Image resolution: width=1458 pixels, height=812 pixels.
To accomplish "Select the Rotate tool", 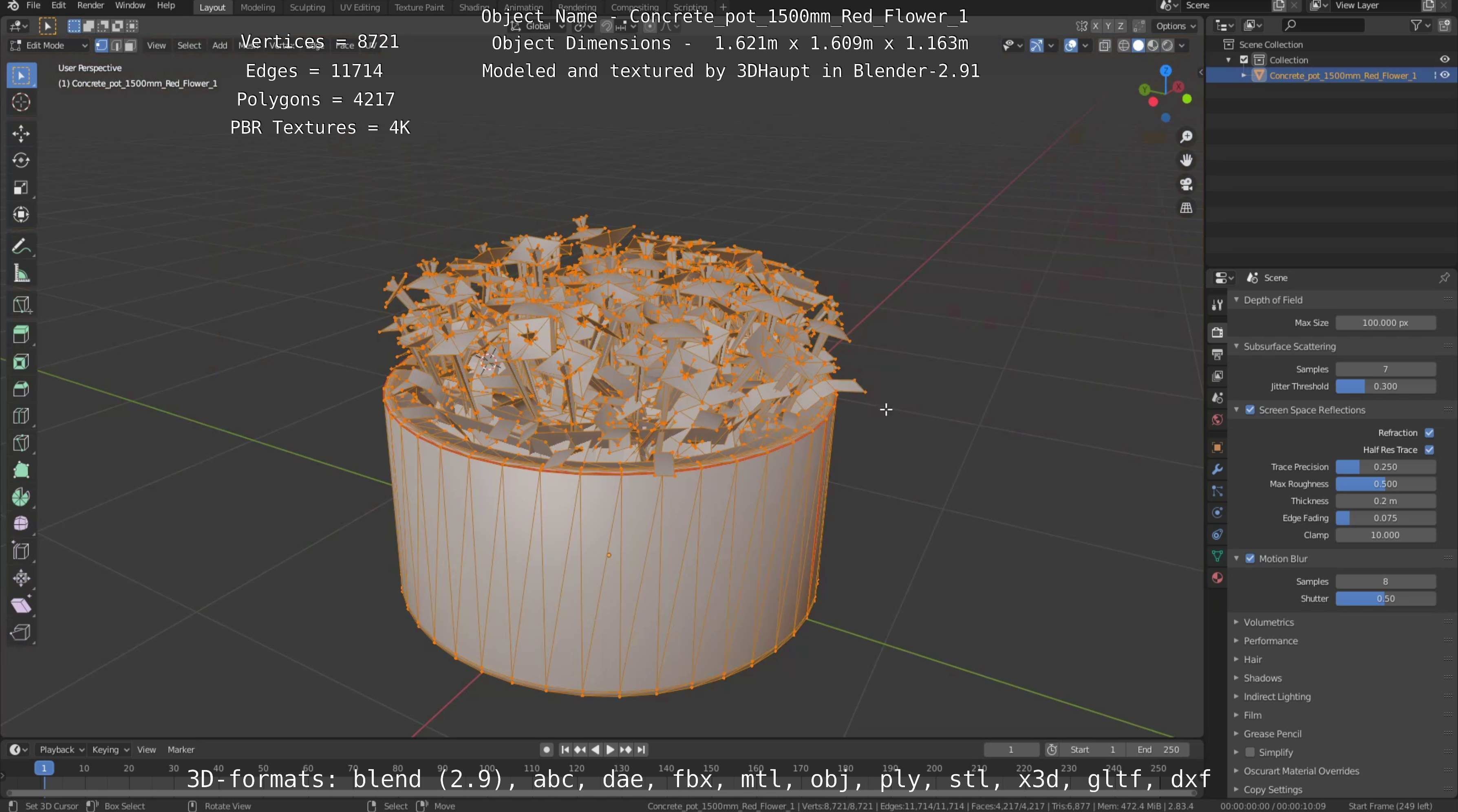I will (x=21, y=161).
